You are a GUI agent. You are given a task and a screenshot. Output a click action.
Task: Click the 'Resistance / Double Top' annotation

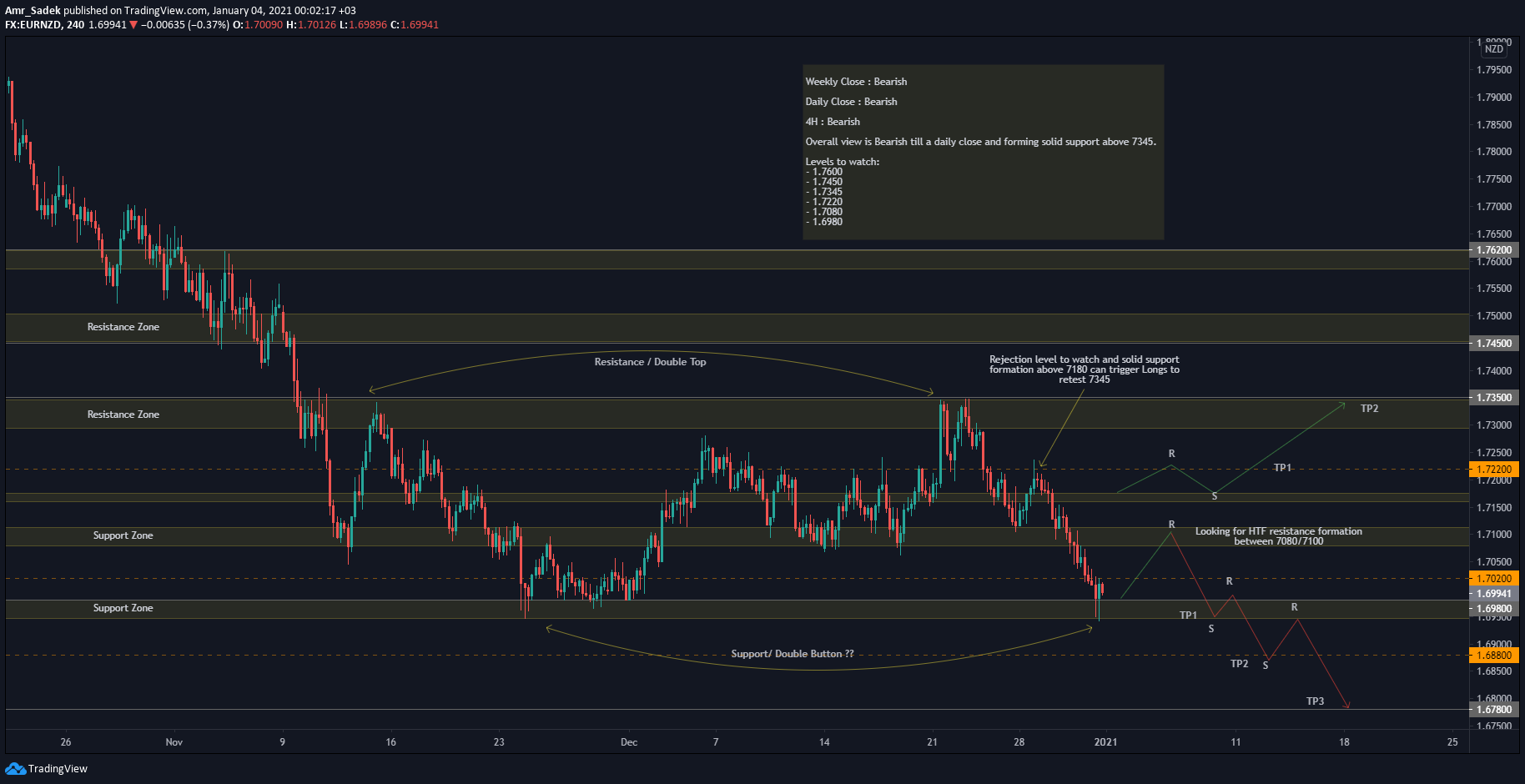[x=650, y=362]
